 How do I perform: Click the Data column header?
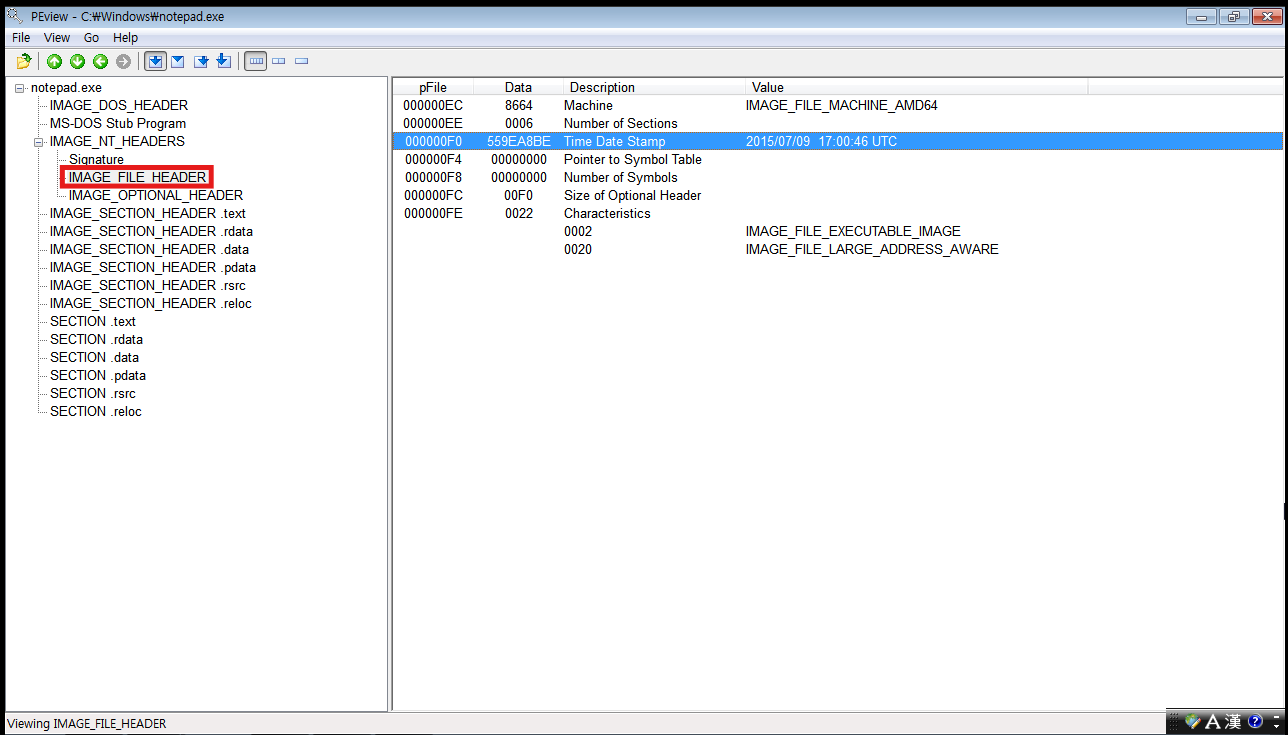(518, 87)
